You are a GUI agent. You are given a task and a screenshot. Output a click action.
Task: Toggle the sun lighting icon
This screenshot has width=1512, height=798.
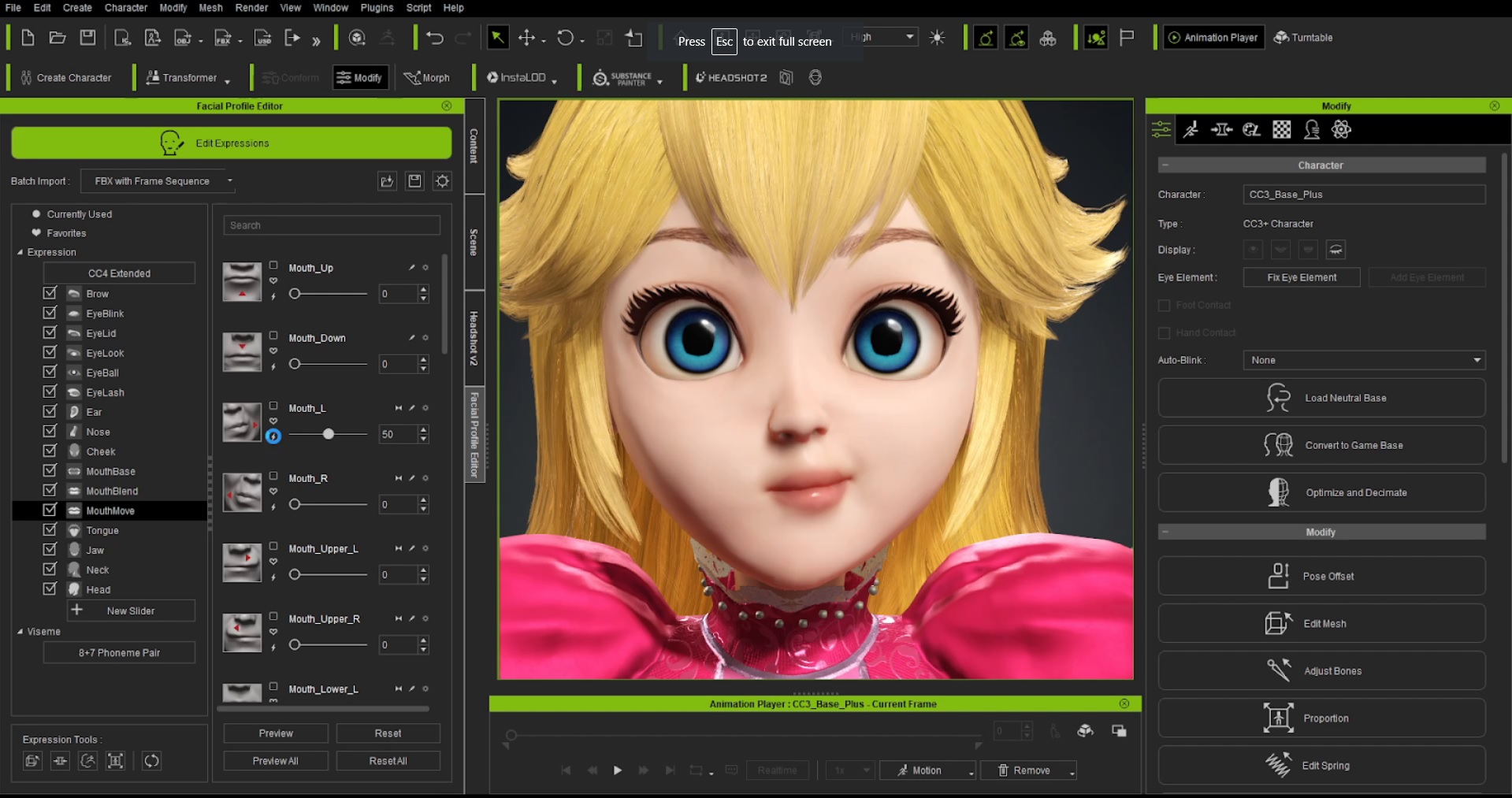coord(937,37)
